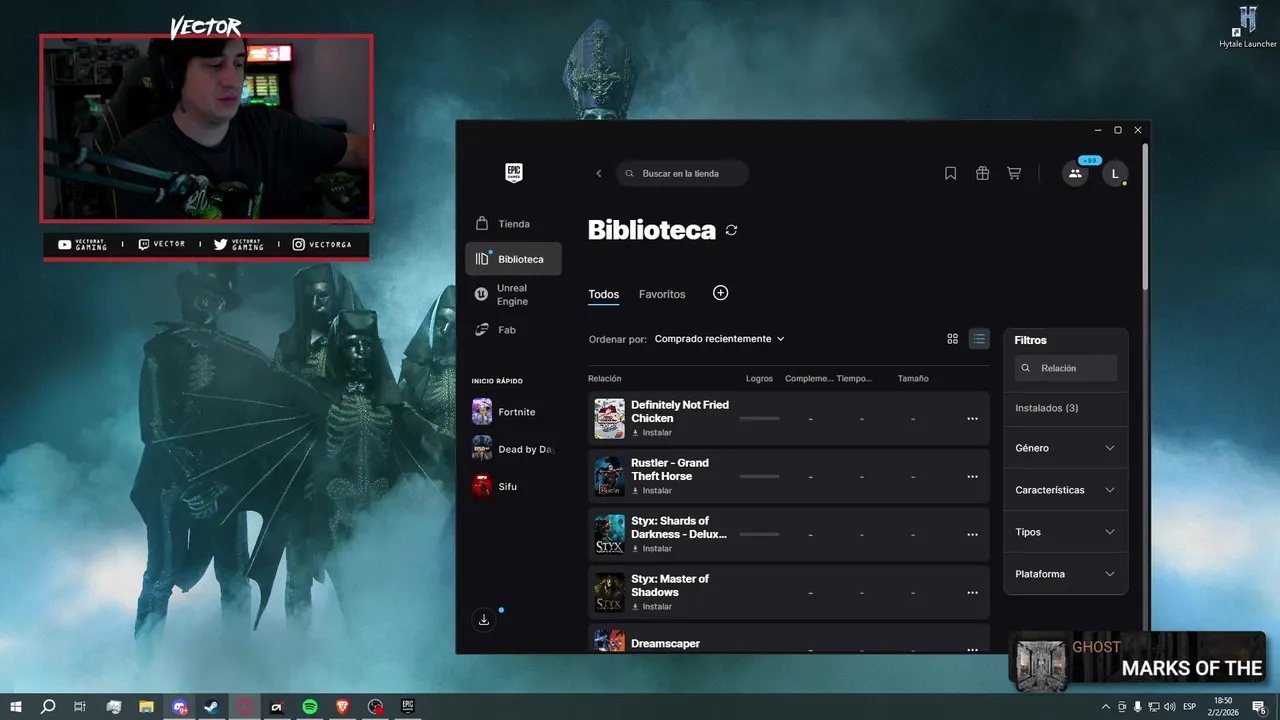Image resolution: width=1280 pixels, height=720 pixels.
Task: Install Styx: Shards of Darkness
Action: [x=652, y=549]
